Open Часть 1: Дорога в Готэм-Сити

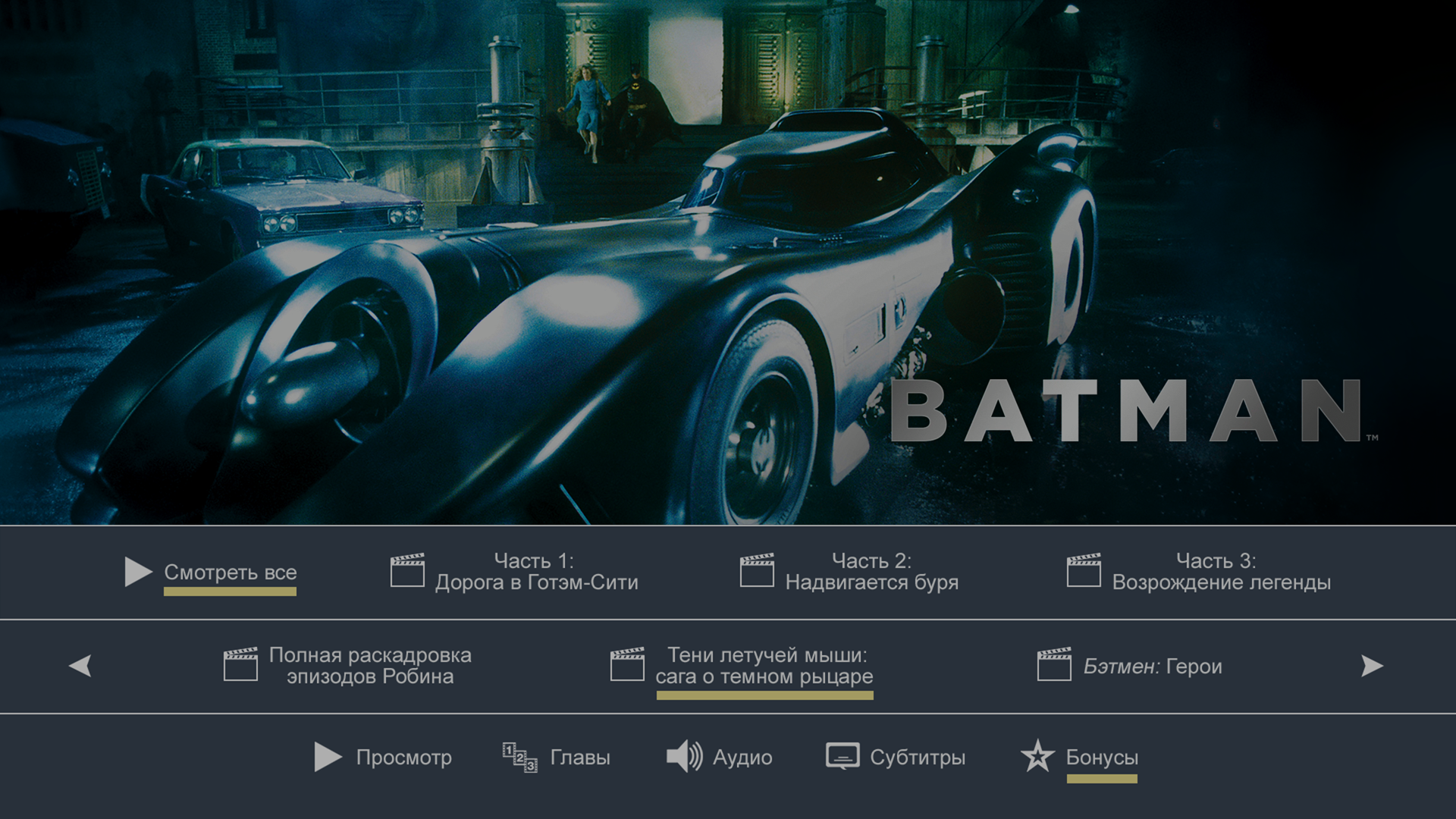[536, 572]
